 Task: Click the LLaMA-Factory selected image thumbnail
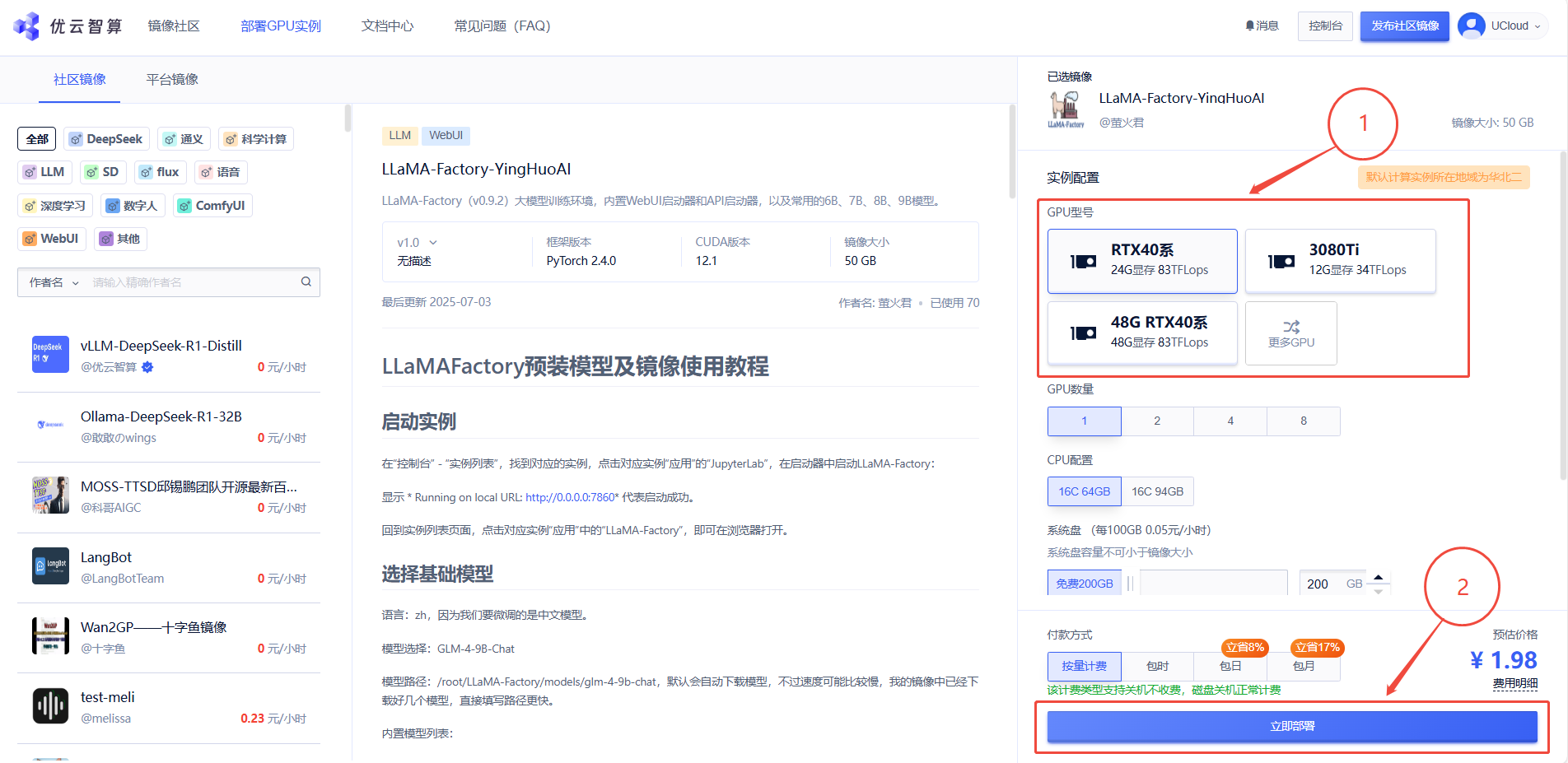(1066, 109)
